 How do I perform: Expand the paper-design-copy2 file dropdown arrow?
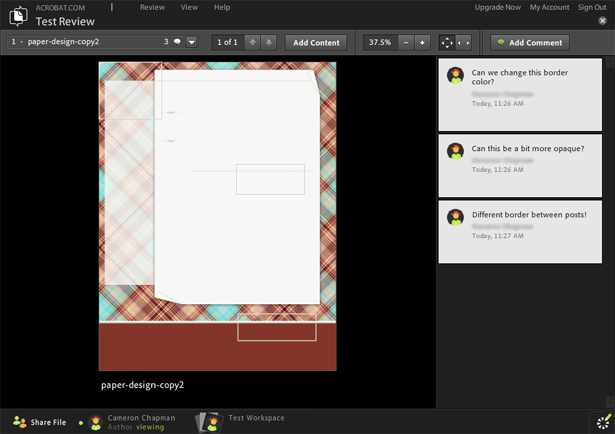[x=191, y=42]
